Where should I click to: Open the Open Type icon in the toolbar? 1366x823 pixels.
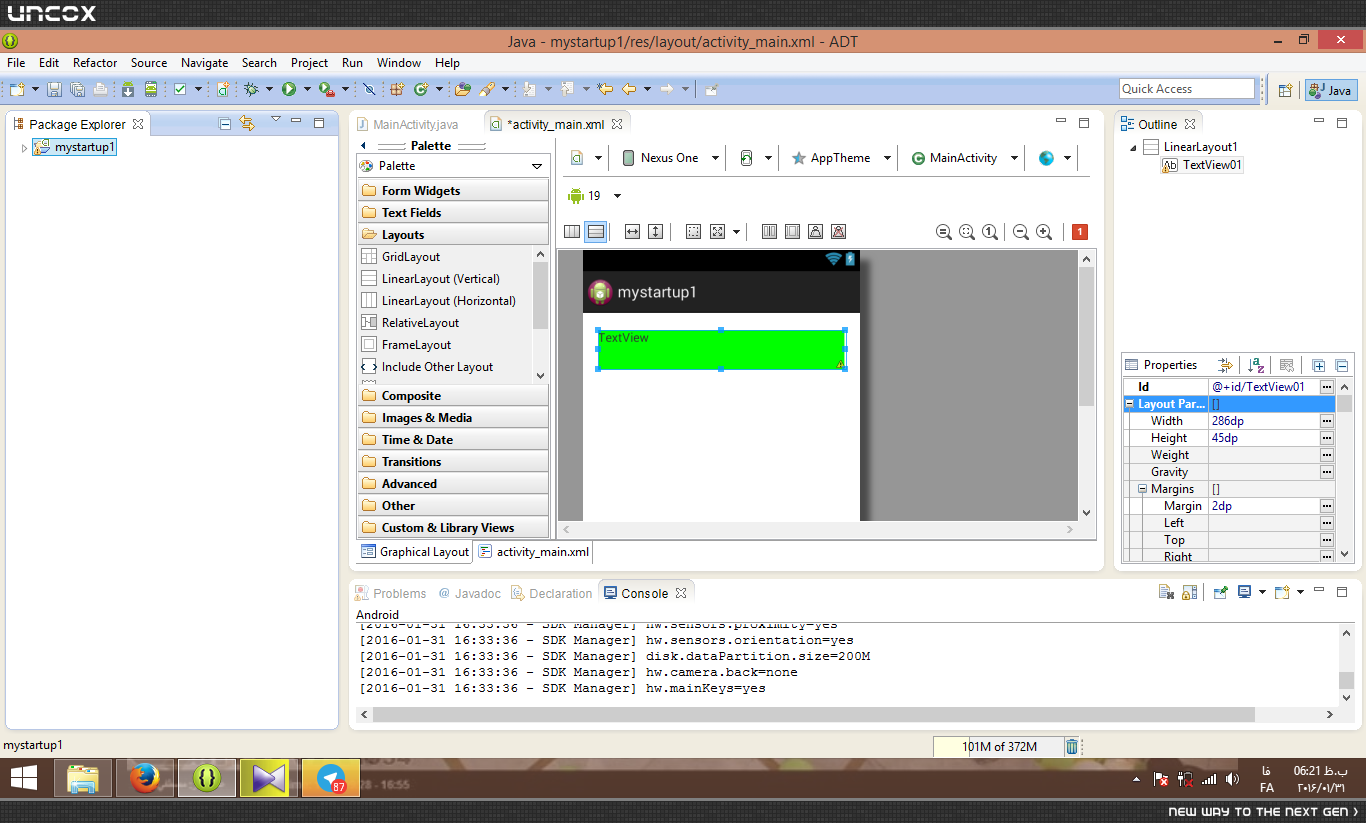point(462,89)
